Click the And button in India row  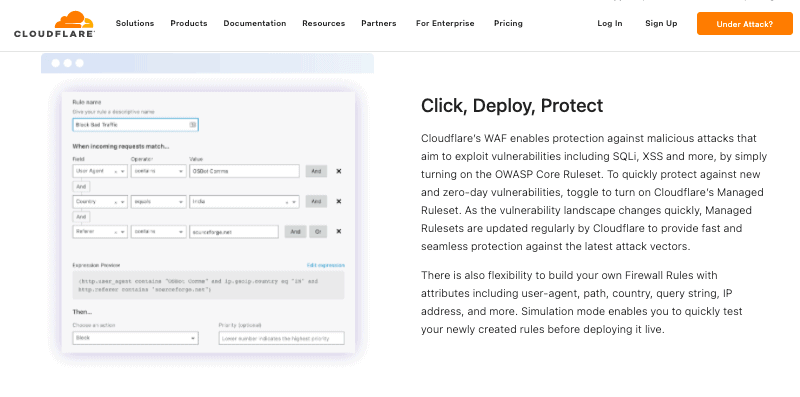click(316, 202)
